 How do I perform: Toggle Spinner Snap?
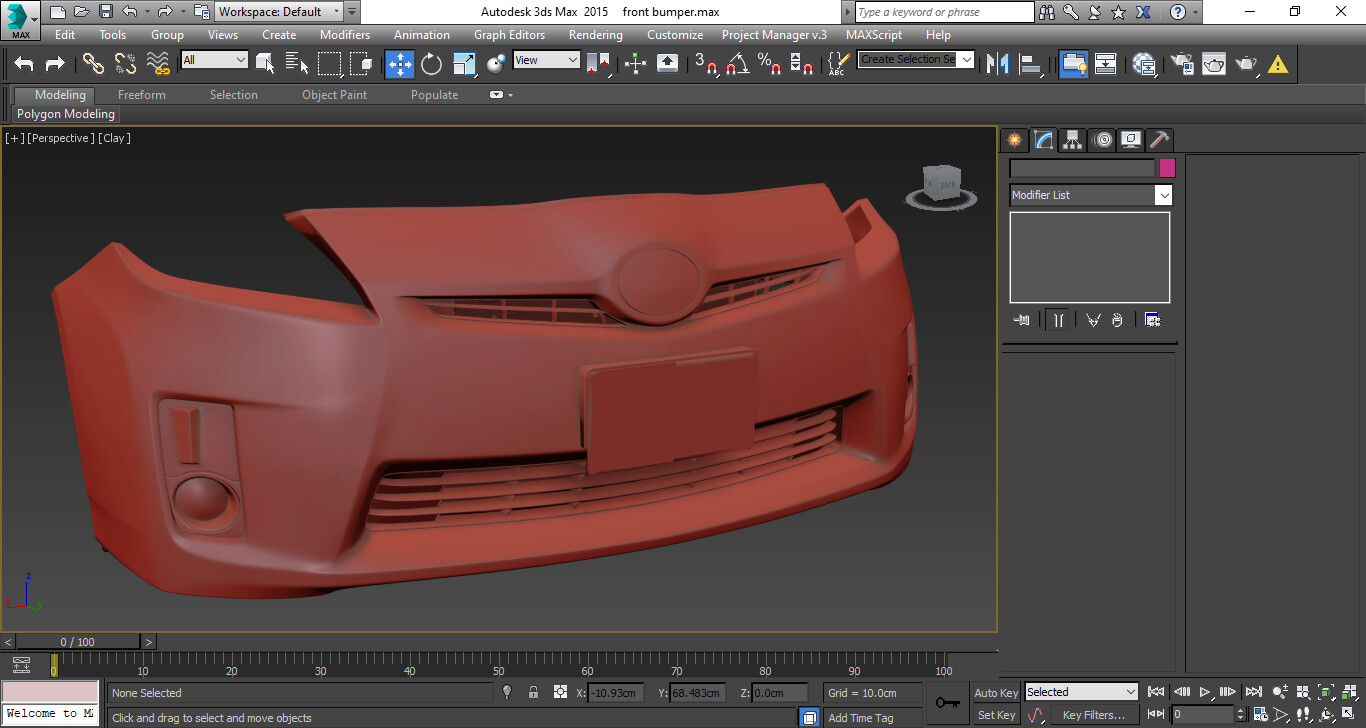[802, 64]
